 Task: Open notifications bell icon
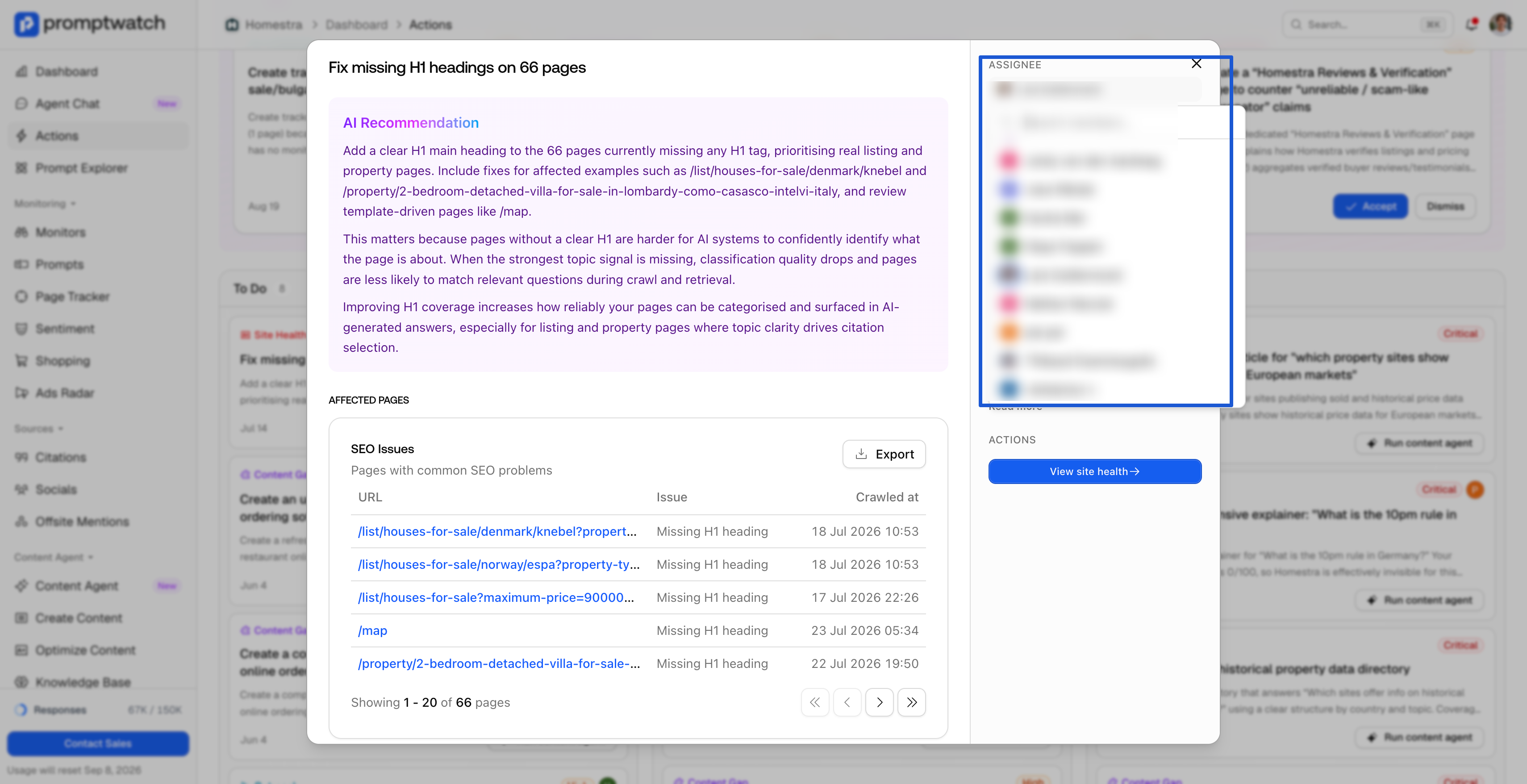1471,24
